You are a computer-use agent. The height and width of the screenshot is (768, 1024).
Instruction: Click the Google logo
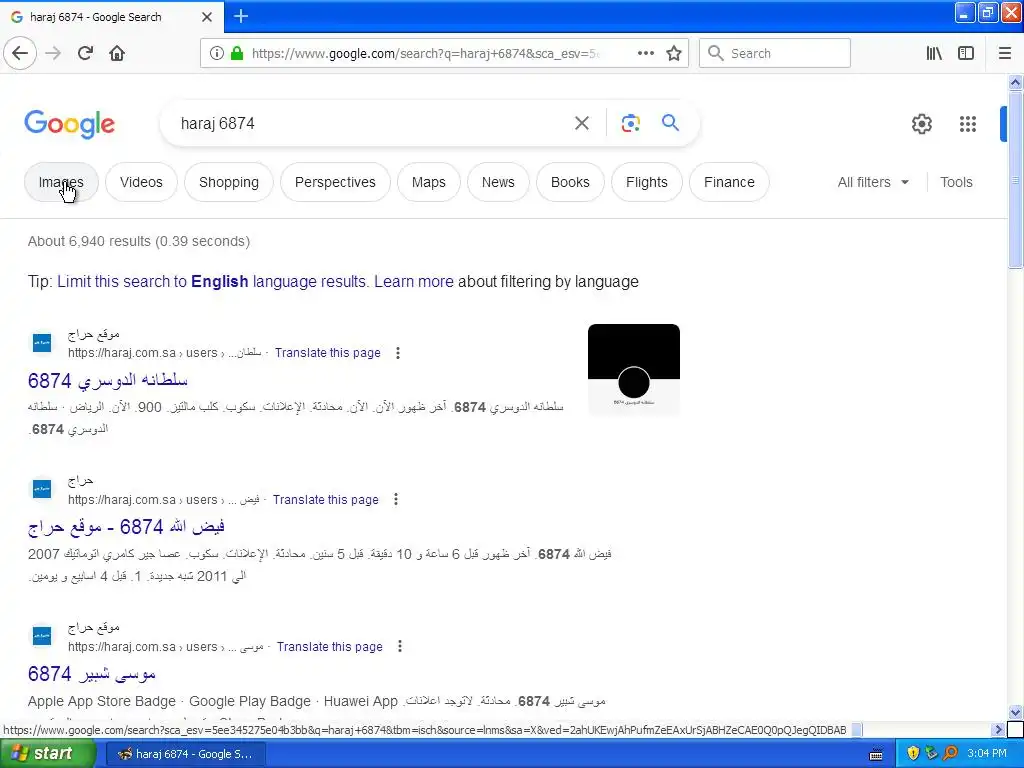(69, 124)
